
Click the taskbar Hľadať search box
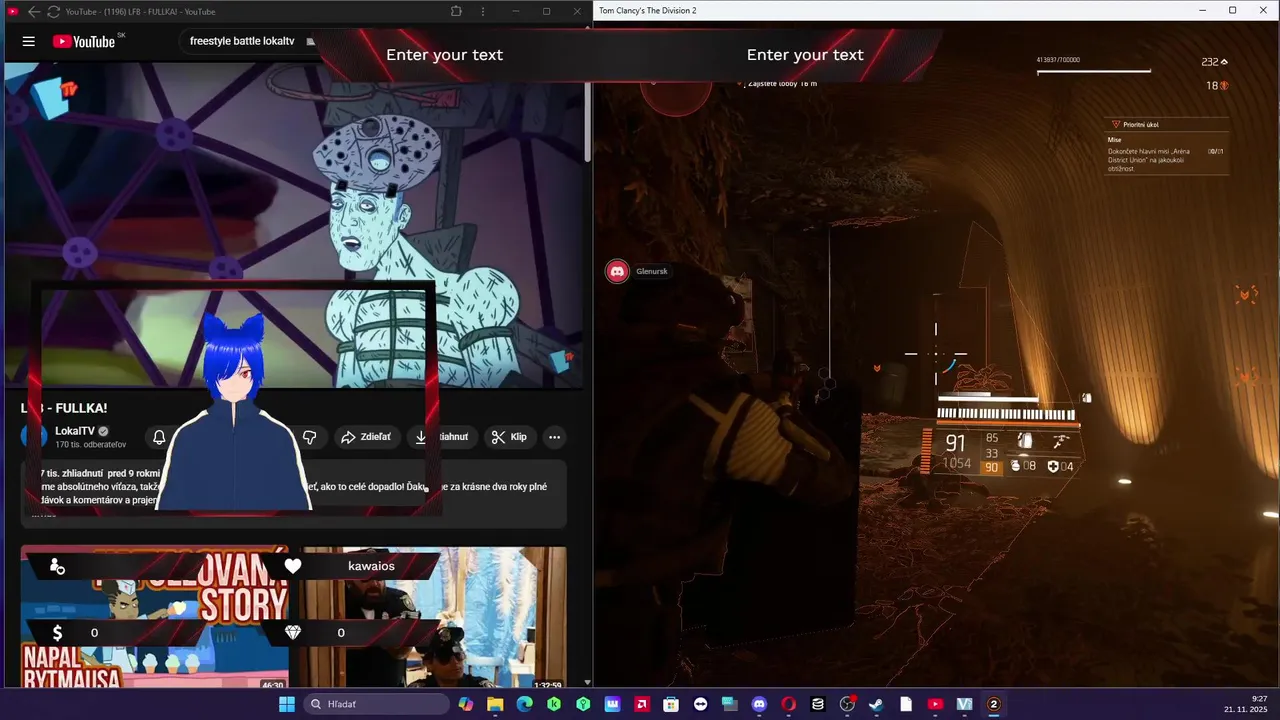tap(376, 704)
